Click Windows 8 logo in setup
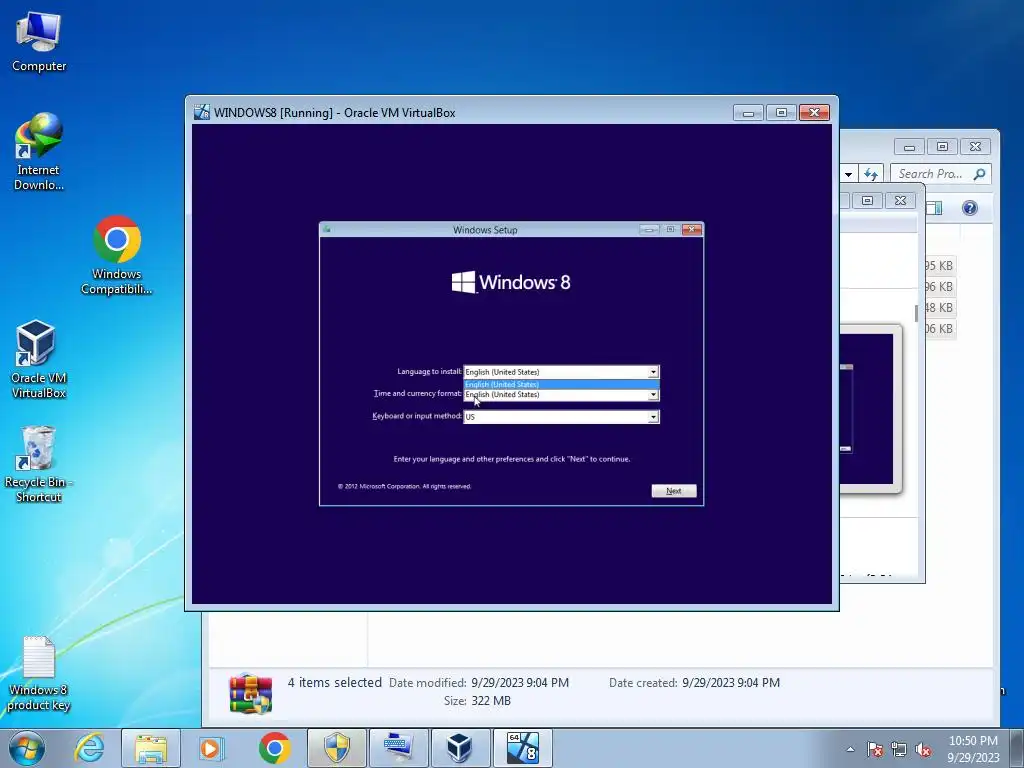Image resolution: width=1024 pixels, height=768 pixels. point(511,282)
